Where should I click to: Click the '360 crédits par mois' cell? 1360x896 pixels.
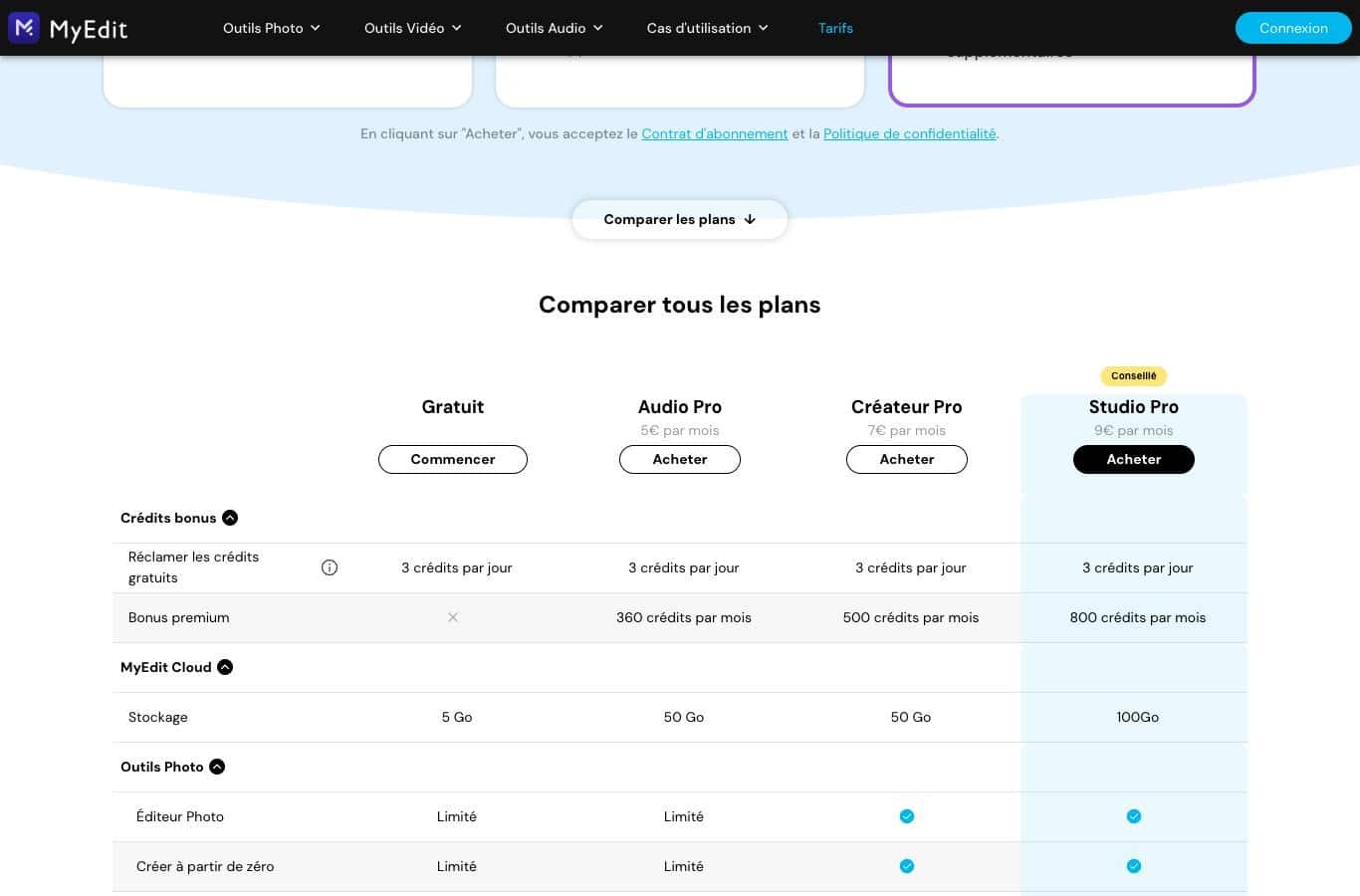click(684, 617)
